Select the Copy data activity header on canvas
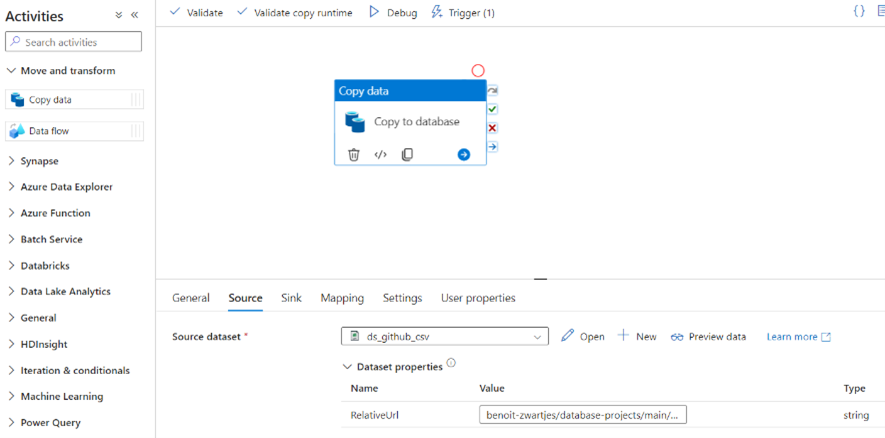This screenshot has width=885, height=438. tap(410, 91)
